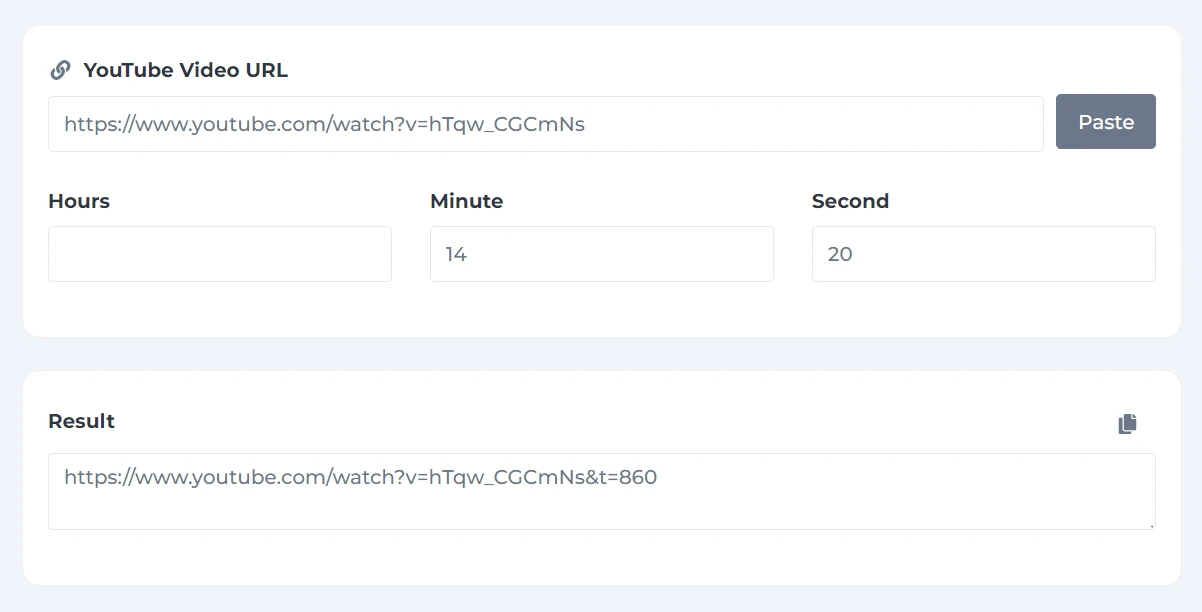Click the Paste button
The width and height of the screenshot is (1202, 612).
(x=1106, y=122)
